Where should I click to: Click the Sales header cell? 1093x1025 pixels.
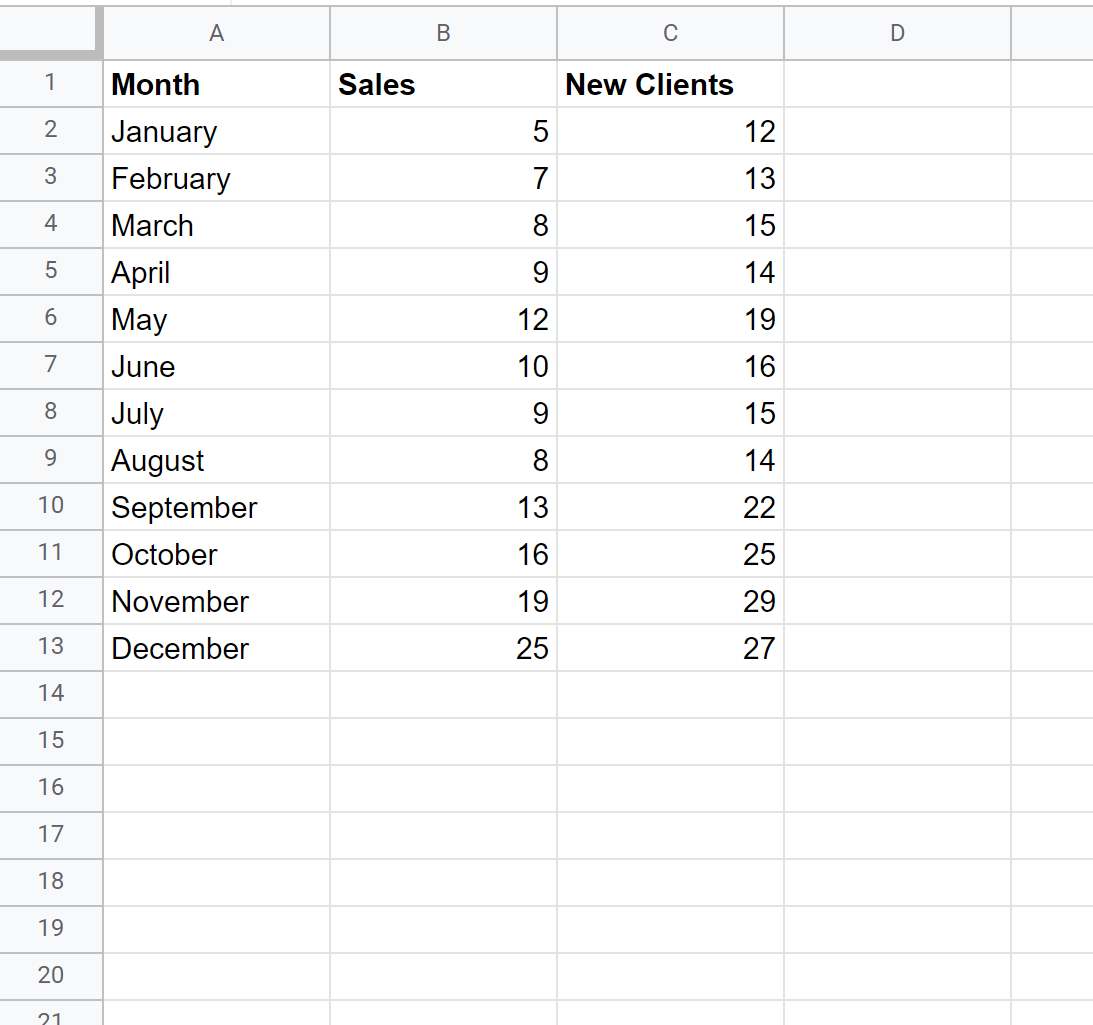[443, 84]
